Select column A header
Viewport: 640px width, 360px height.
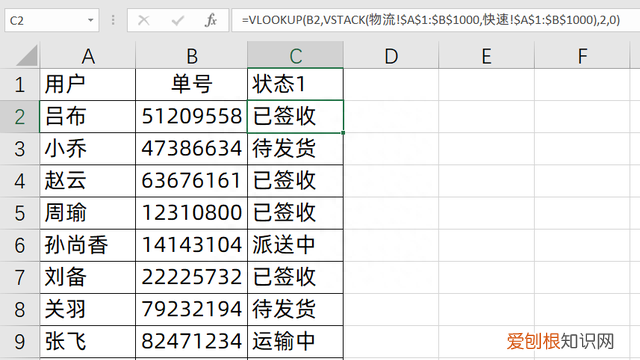(88, 55)
